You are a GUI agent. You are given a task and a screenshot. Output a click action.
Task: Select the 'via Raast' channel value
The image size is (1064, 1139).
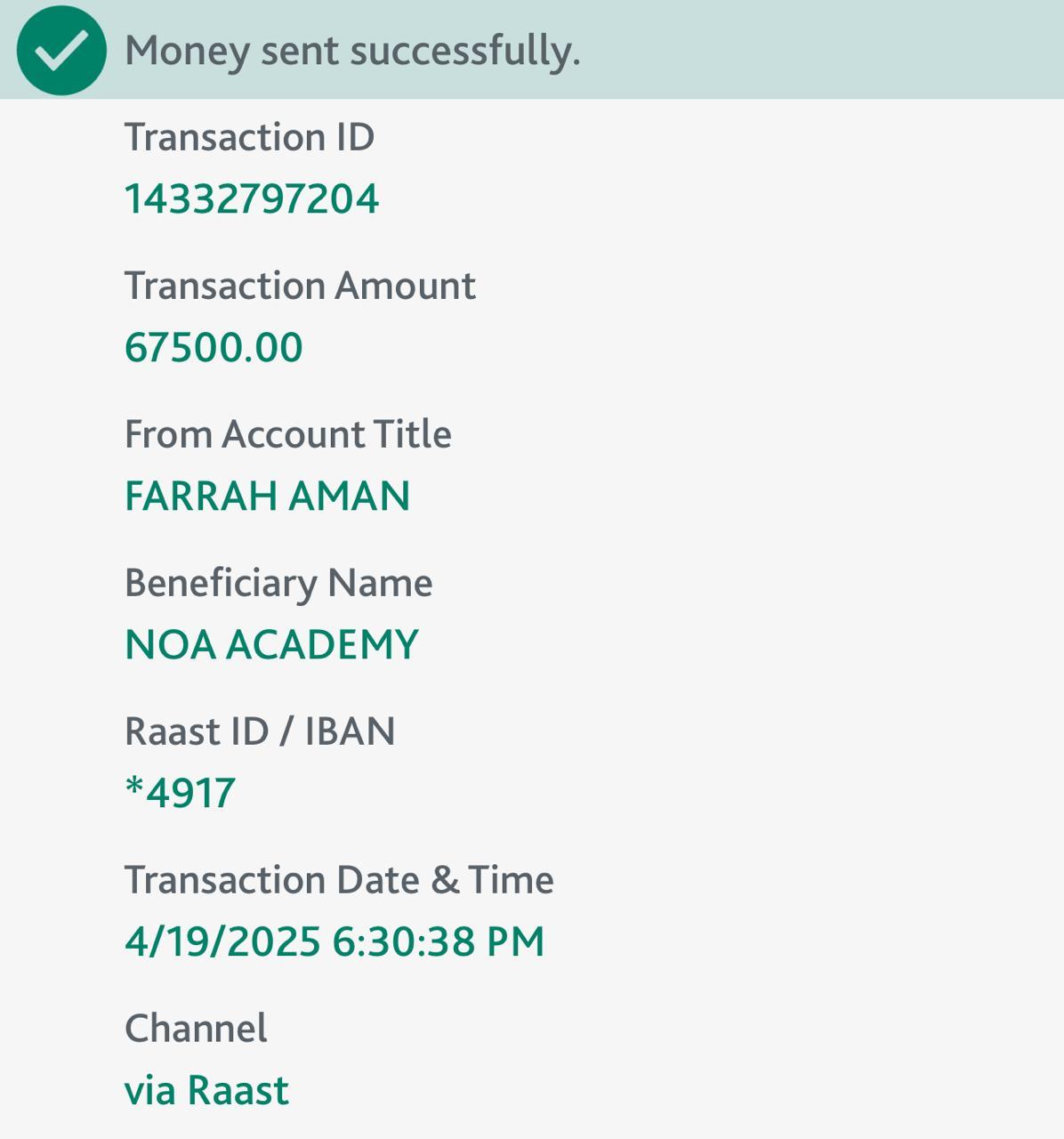click(x=206, y=1090)
